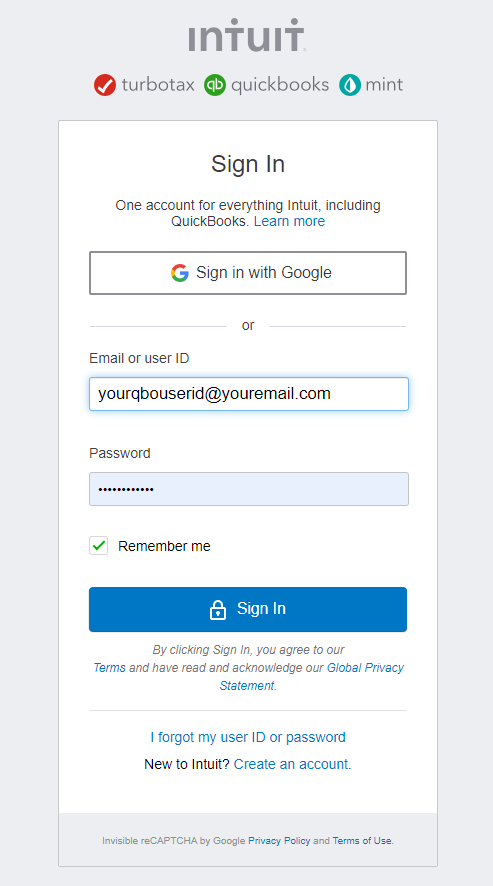The height and width of the screenshot is (886, 493).
Task: Click the quickbooks brand text
Action: click(280, 85)
